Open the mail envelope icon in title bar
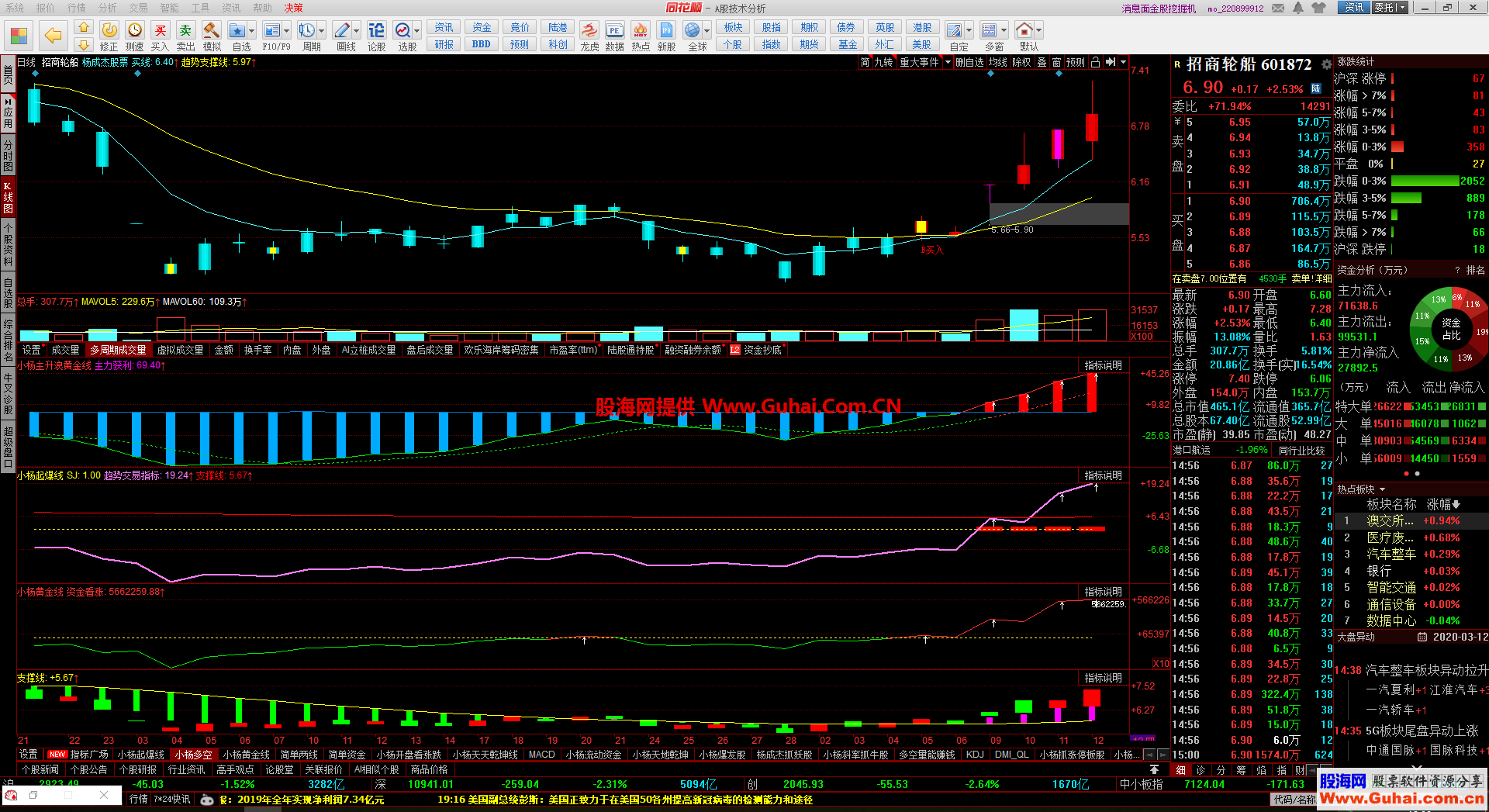 coord(1277,8)
